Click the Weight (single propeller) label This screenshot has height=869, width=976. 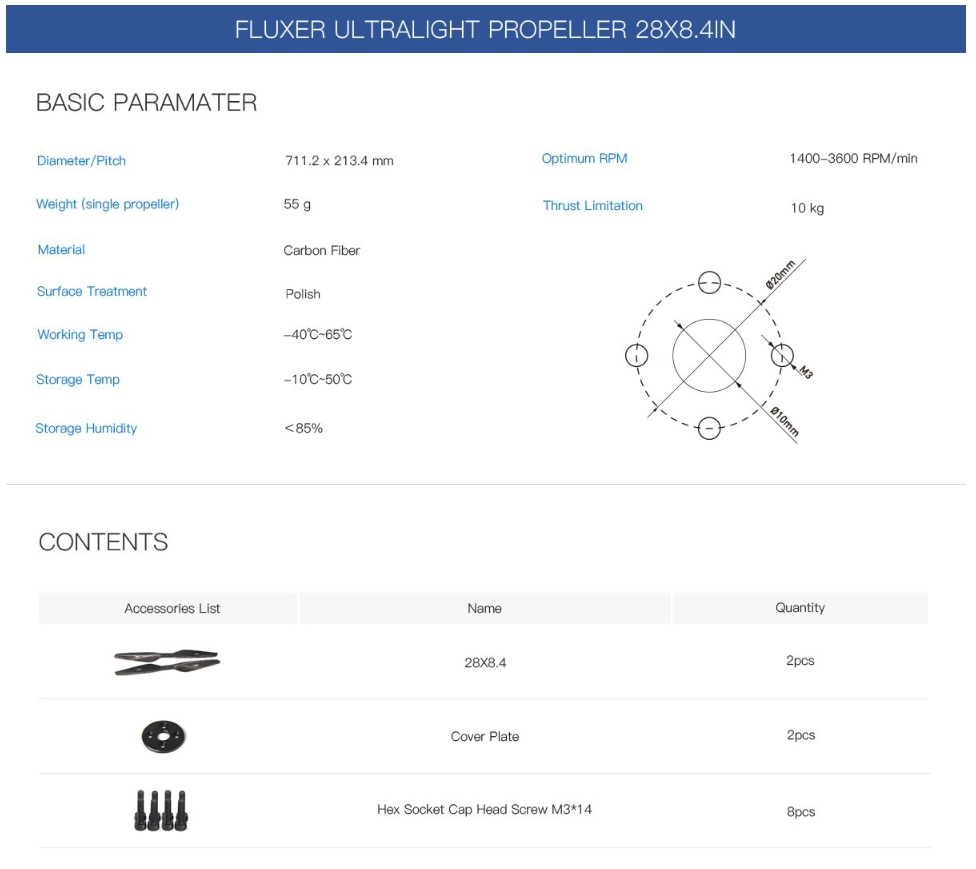pos(108,204)
